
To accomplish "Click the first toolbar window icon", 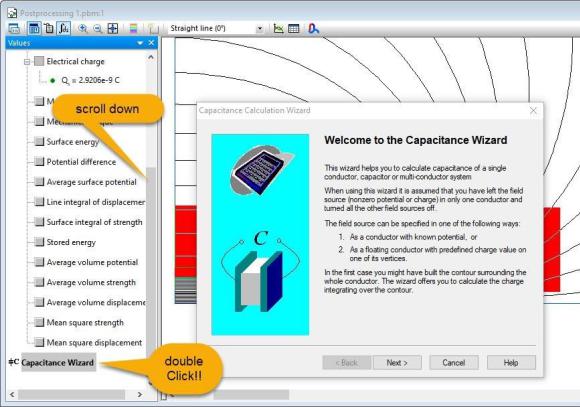I will pyautogui.click(x=14, y=28).
